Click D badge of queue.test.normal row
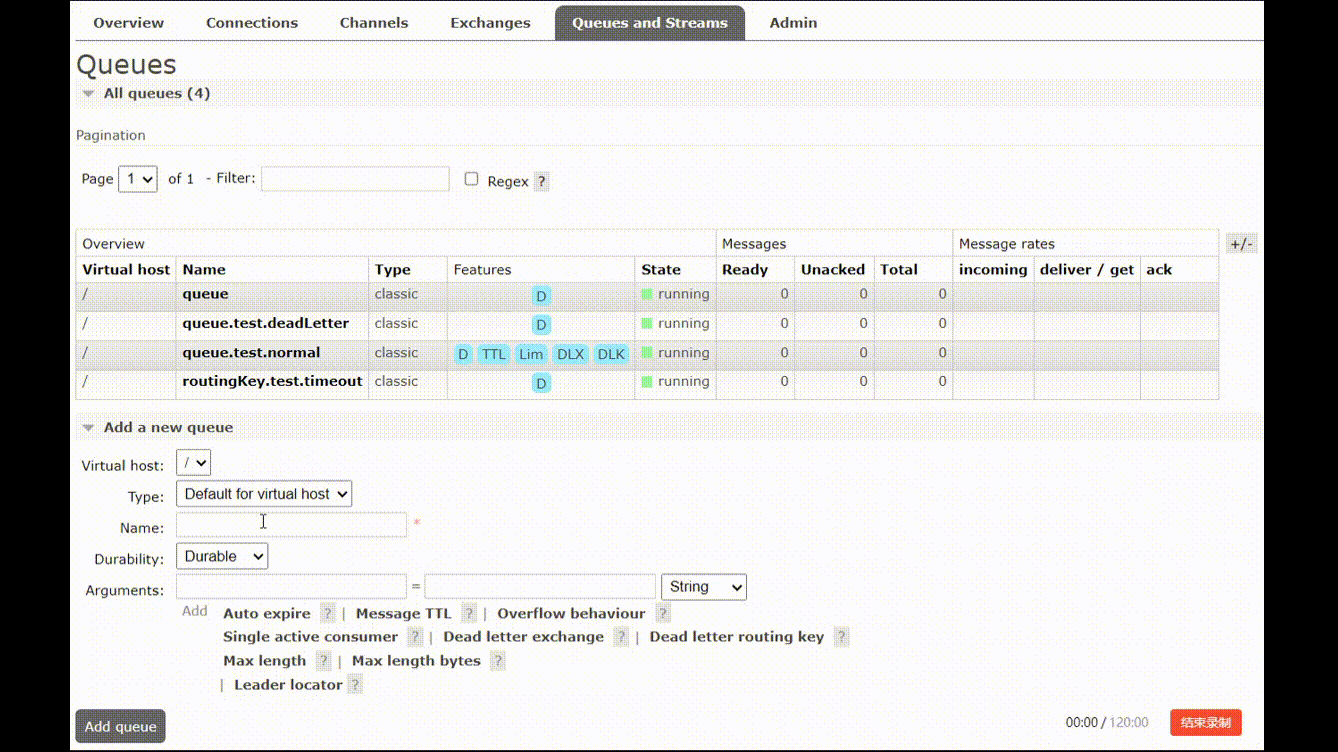 coord(463,354)
